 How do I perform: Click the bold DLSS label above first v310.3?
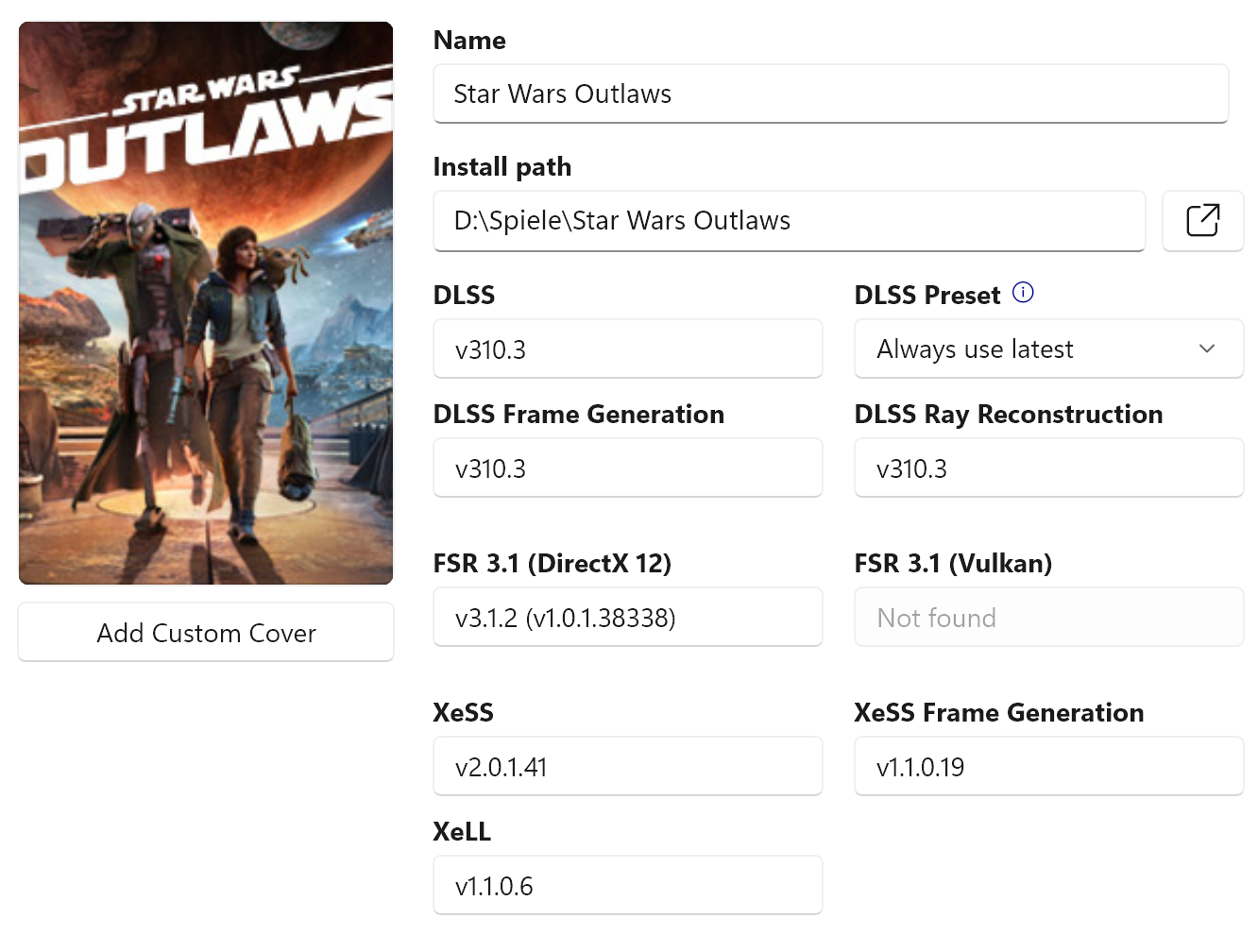464,296
